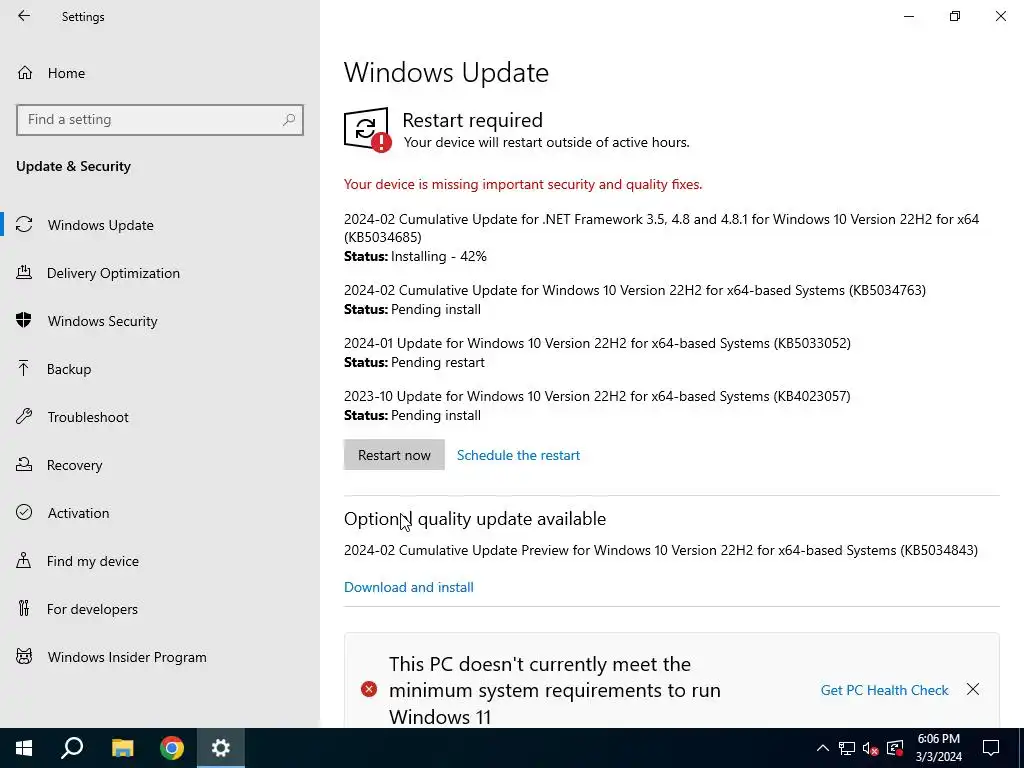
Task: Switch to Windows Security section
Action: point(103,321)
